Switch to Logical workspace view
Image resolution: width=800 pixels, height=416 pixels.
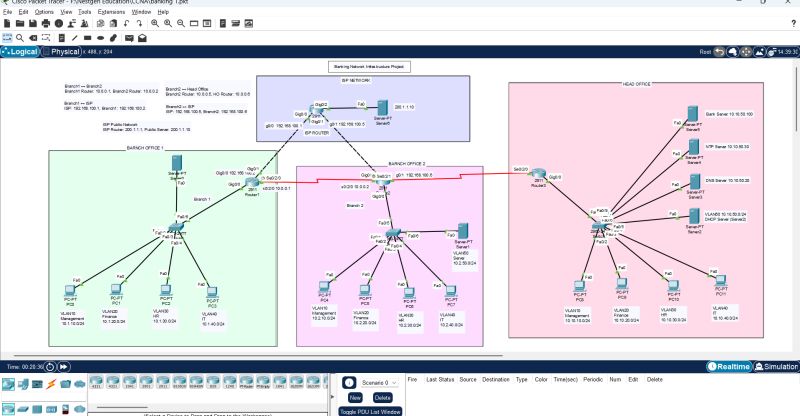coord(20,52)
